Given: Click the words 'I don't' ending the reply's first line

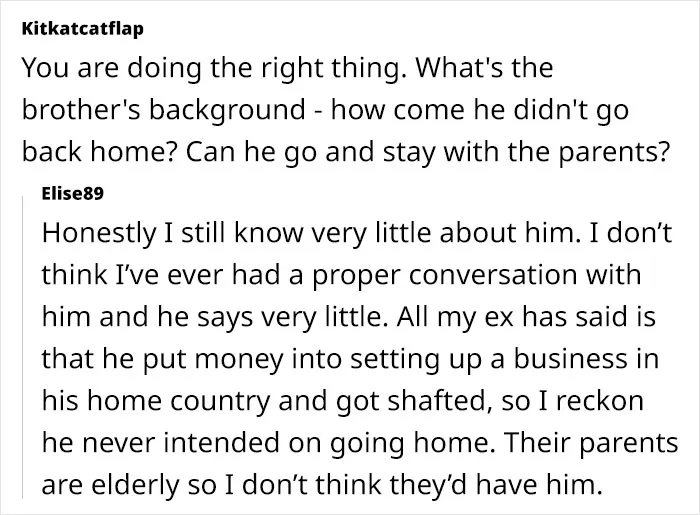Looking at the screenshot, I should pyautogui.click(x=631, y=233).
